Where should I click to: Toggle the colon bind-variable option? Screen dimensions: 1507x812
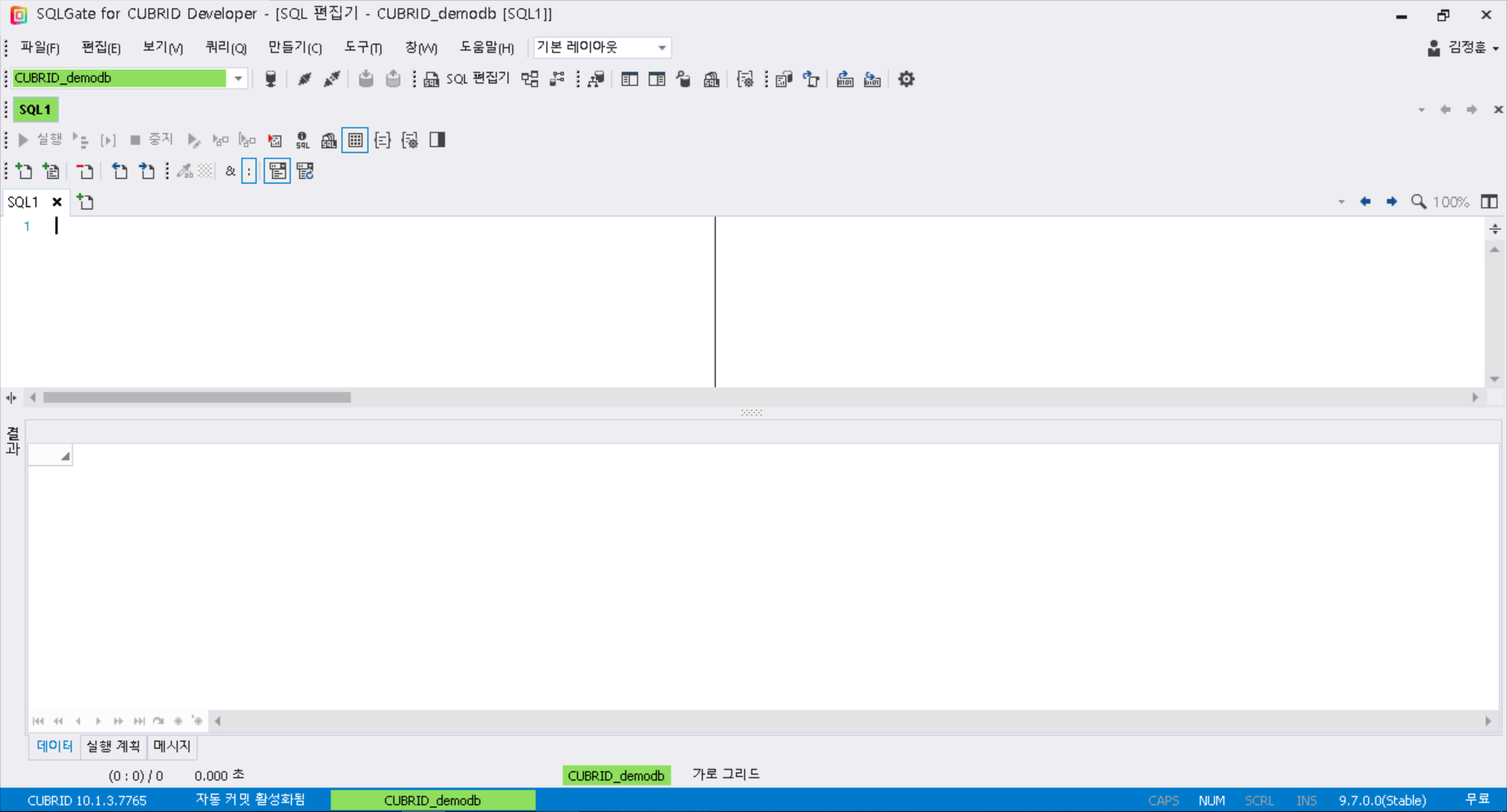tap(249, 171)
